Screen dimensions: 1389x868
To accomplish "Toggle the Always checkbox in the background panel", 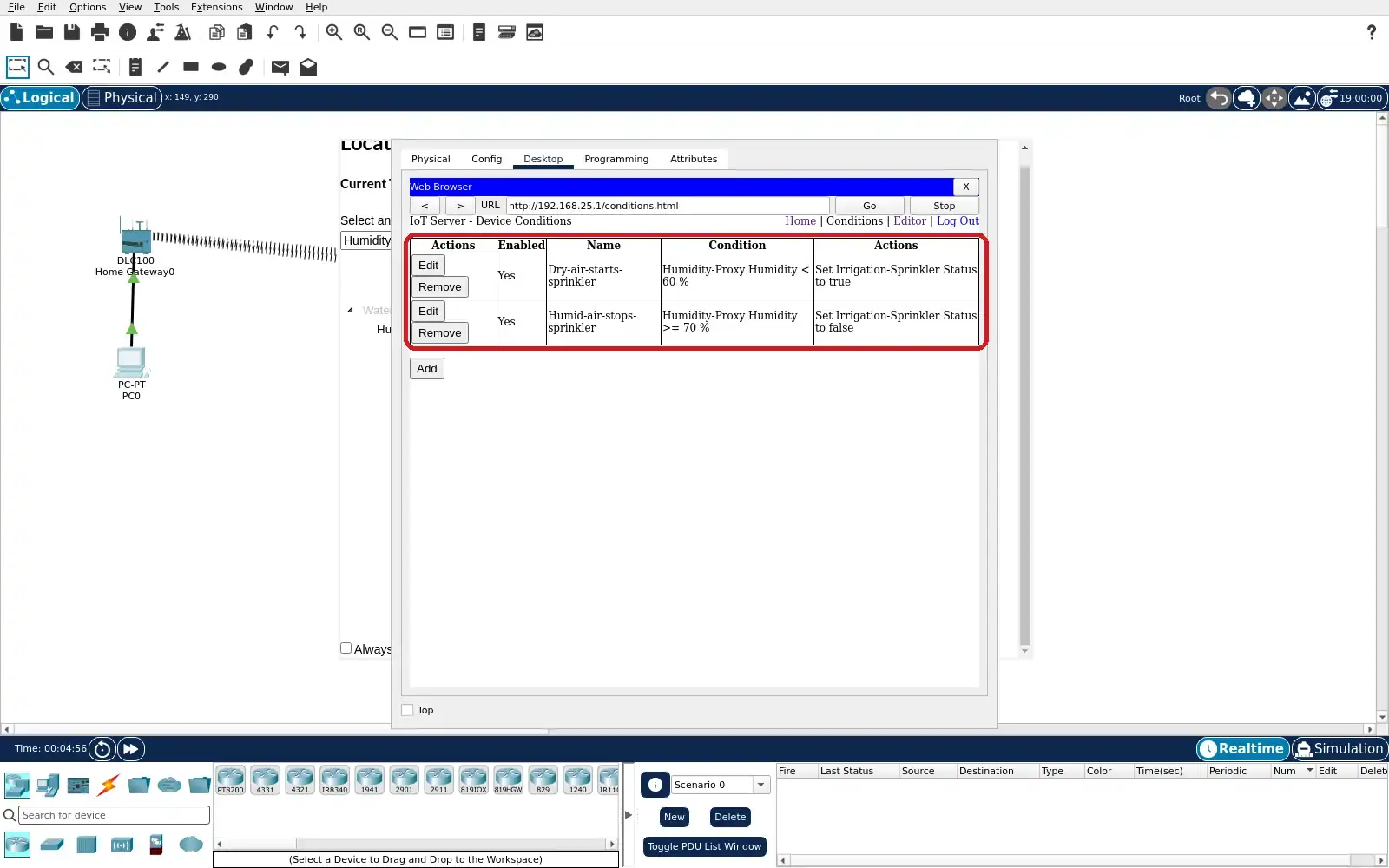I will pos(346,648).
